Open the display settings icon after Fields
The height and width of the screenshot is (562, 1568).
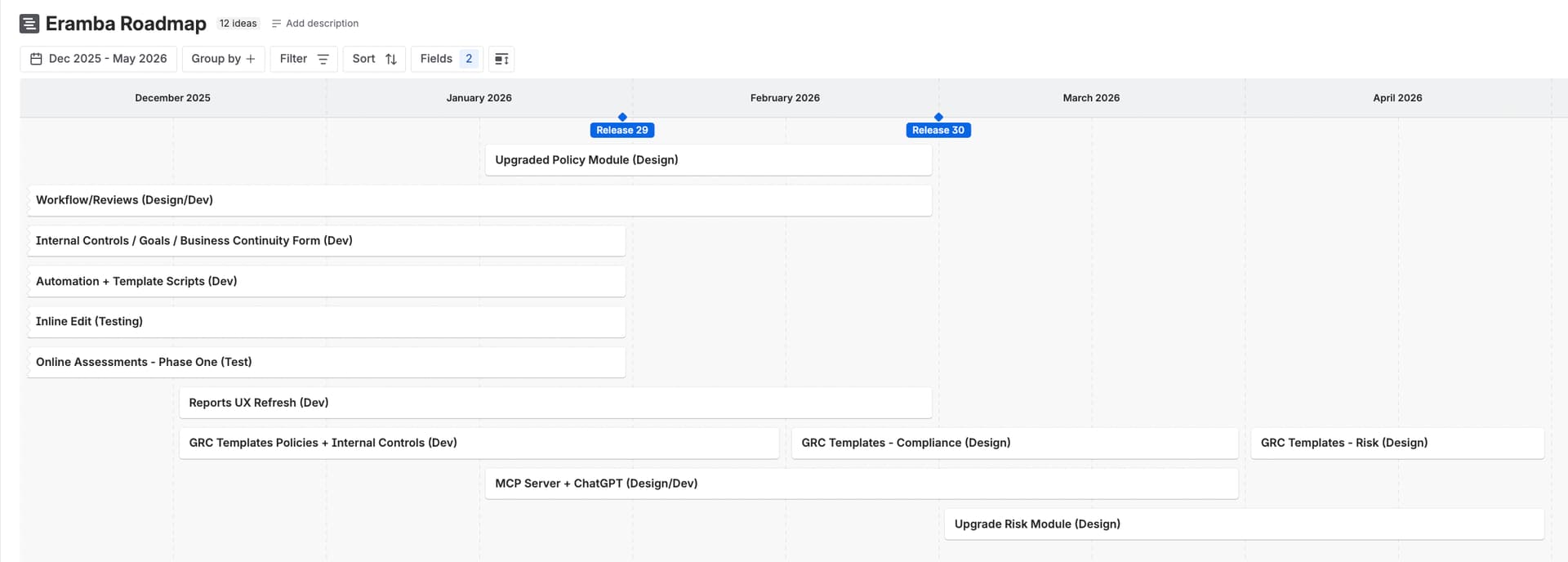click(501, 59)
